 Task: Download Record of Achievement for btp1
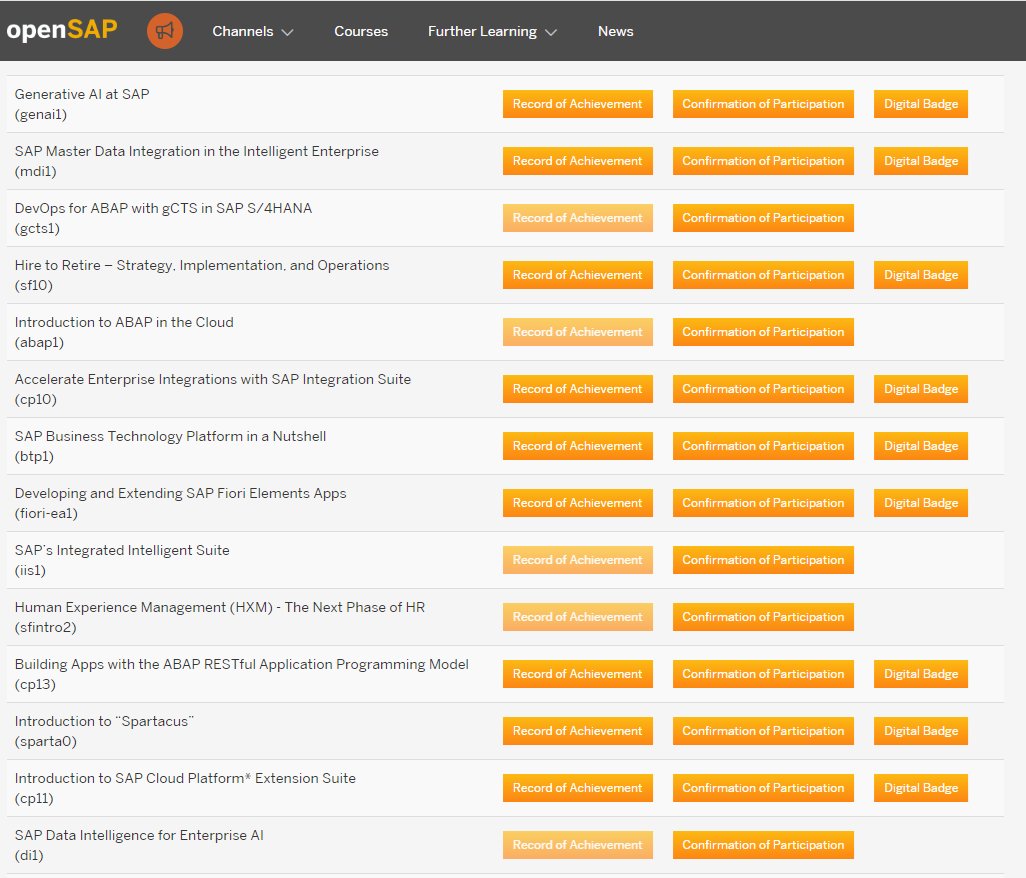click(x=578, y=446)
